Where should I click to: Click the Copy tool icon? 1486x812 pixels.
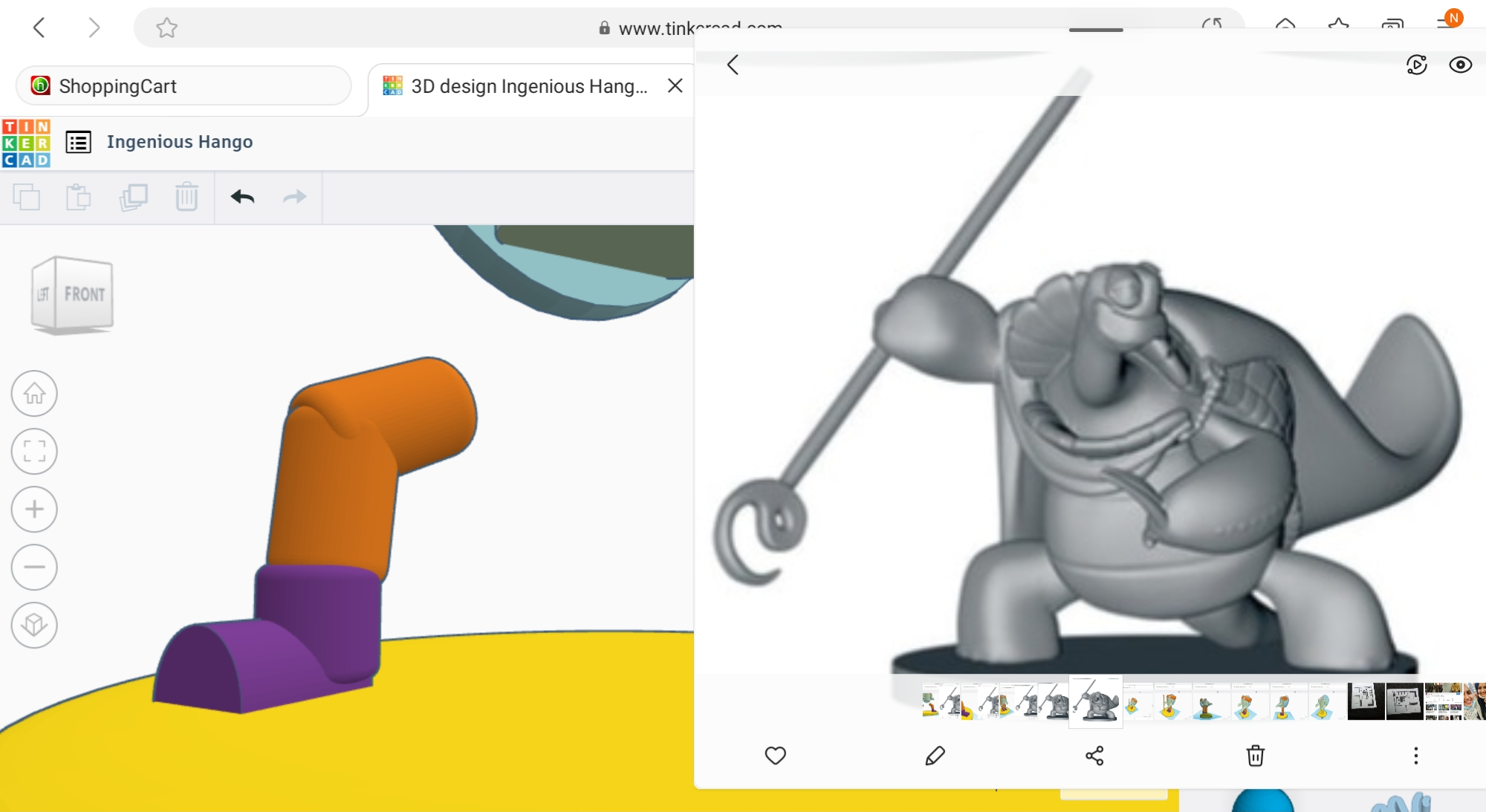[27, 197]
